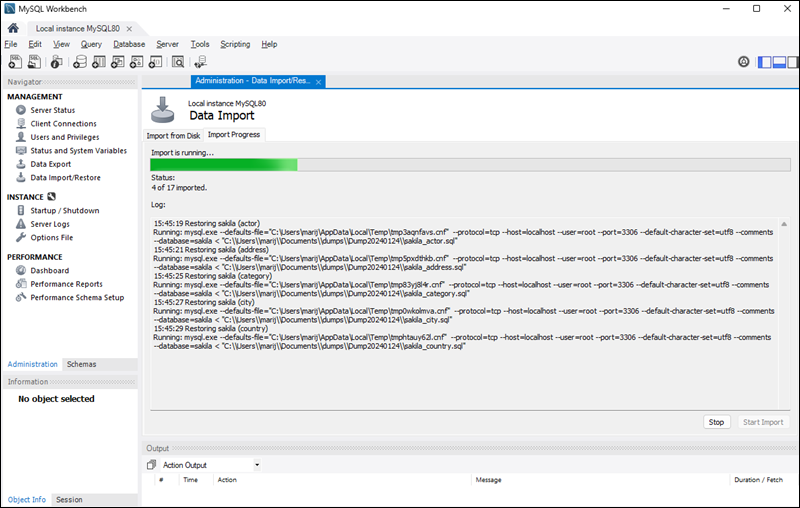Viewport: 800px width, 508px height.
Task: Click the Duration / Fetch column header
Action: tap(758, 480)
